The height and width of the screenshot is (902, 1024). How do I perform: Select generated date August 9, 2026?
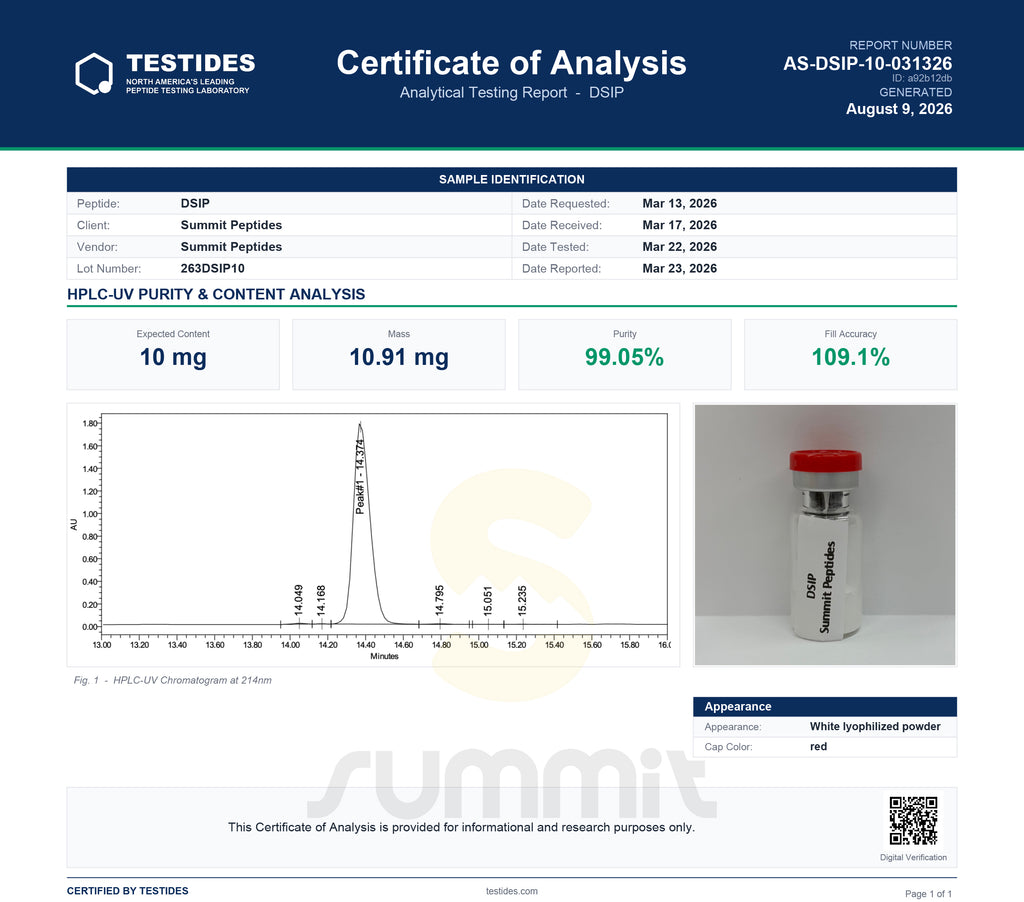coord(899,109)
